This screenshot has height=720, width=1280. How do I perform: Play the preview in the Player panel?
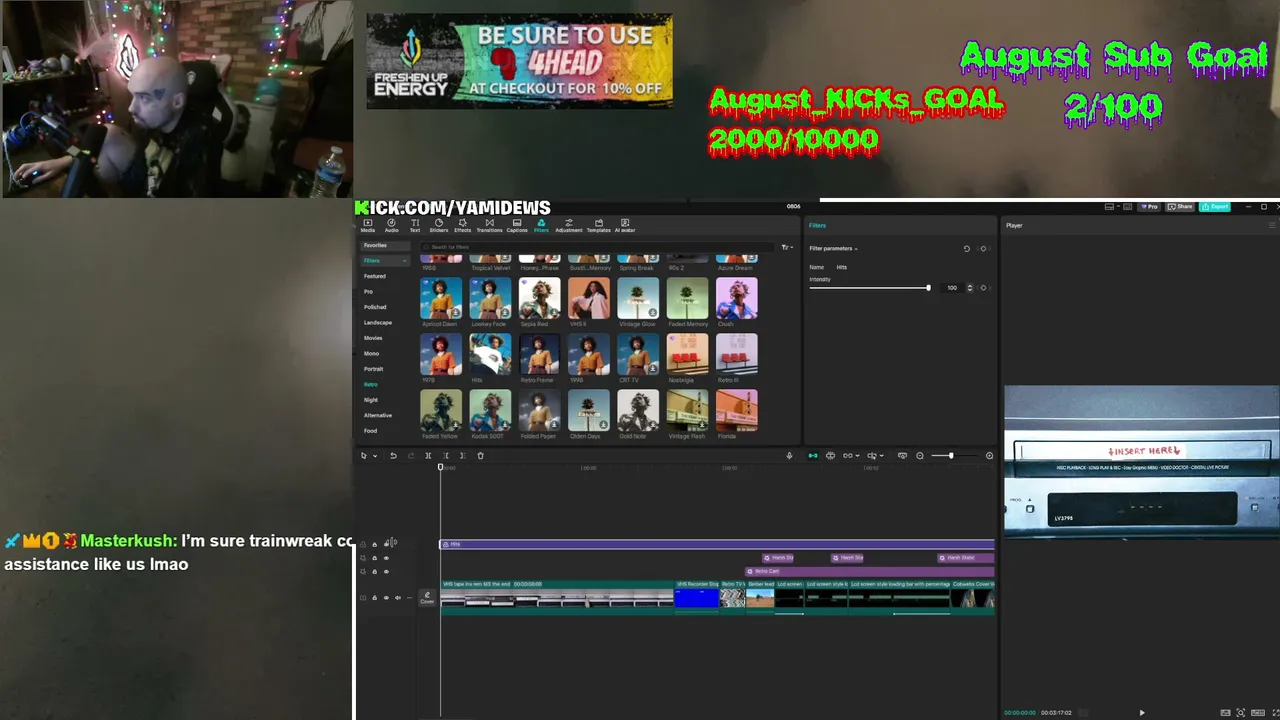[x=1142, y=713]
